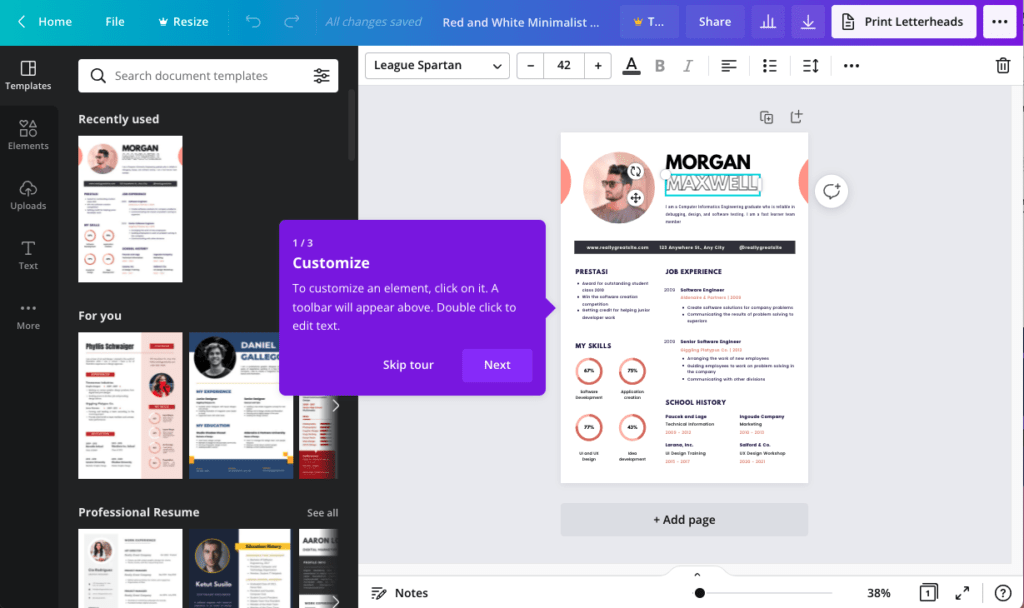
Task: Switch to the Elements tab
Action: click(x=28, y=134)
